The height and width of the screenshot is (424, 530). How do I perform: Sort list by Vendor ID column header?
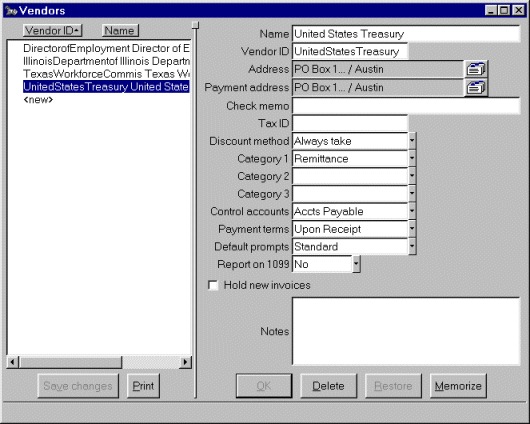(x=52, y=30)
